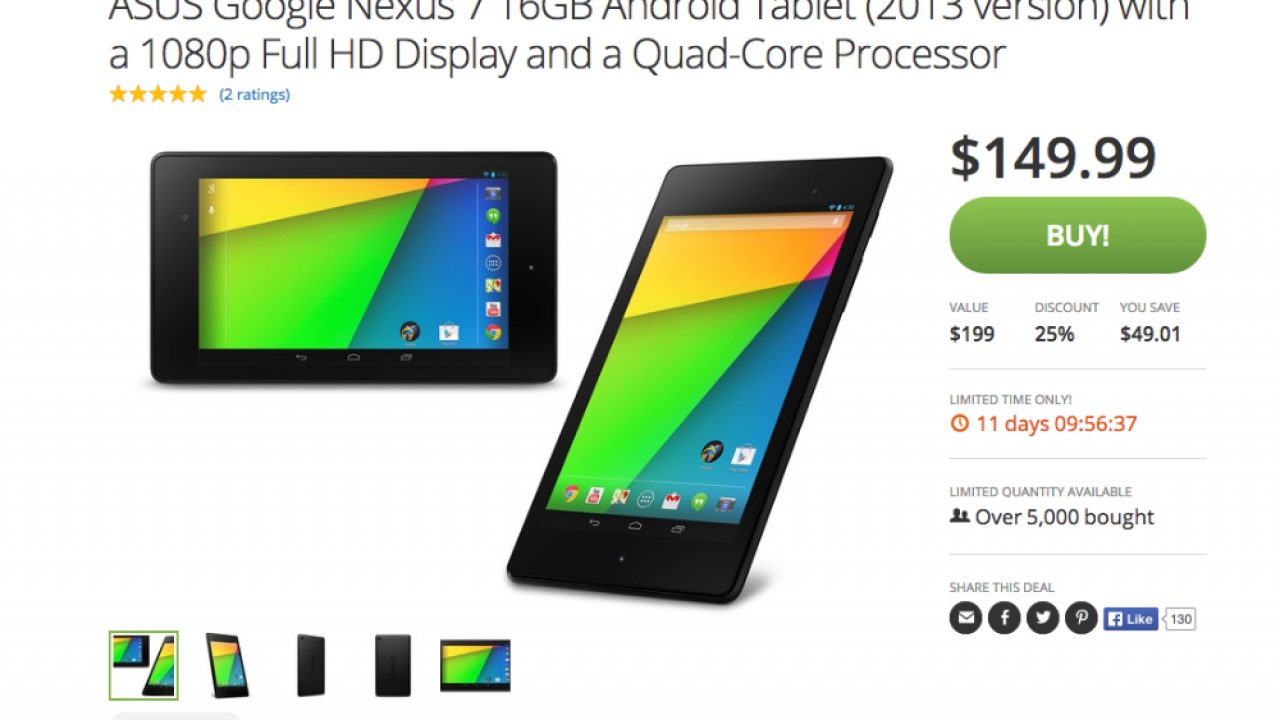The height and width of the screenshot is (720, 1280).
Task: Share deal on Twitter icon
Action: [x=1043, y=618]
